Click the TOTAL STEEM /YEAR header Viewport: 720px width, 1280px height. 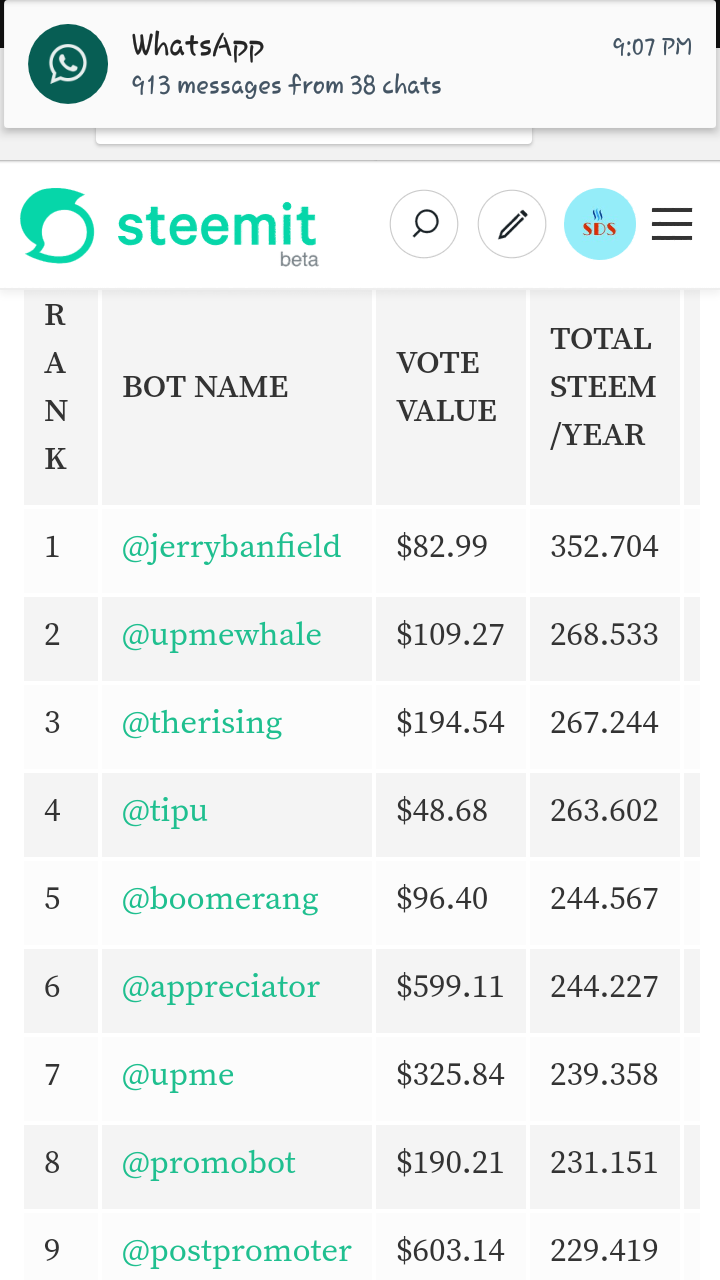(602, 387)
